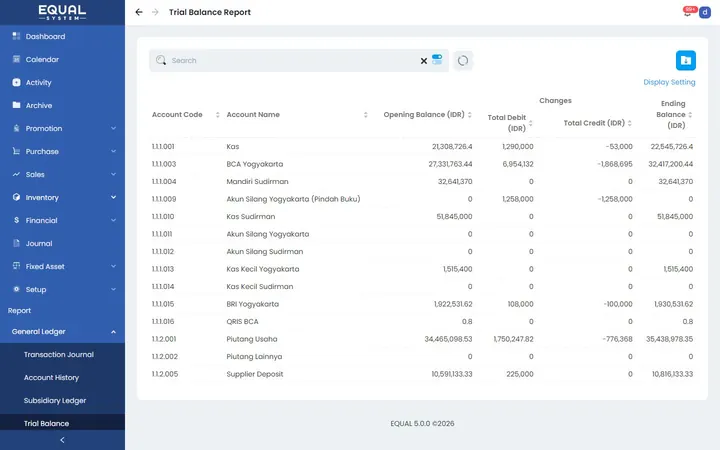Image resolution: width=720 pixels, height=450 pixels.
Task: Open the Dashboard menu item
Action: tap(45, 36)
